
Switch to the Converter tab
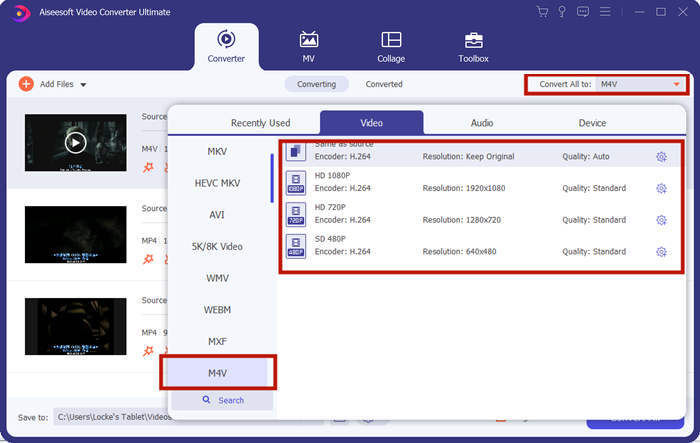[226, 46]
